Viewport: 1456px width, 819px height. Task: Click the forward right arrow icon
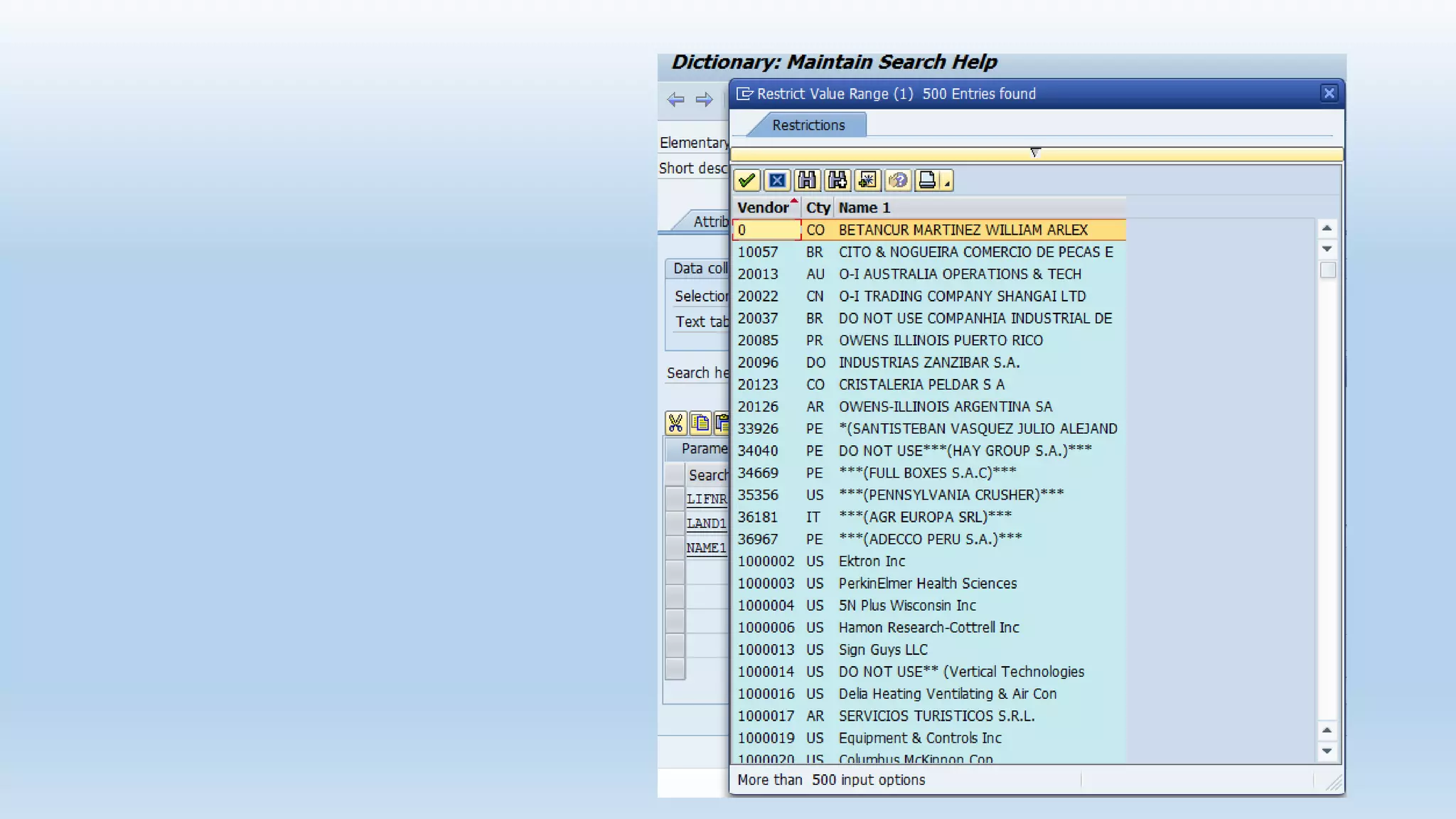pyautogui.click(x=704, y=100)
